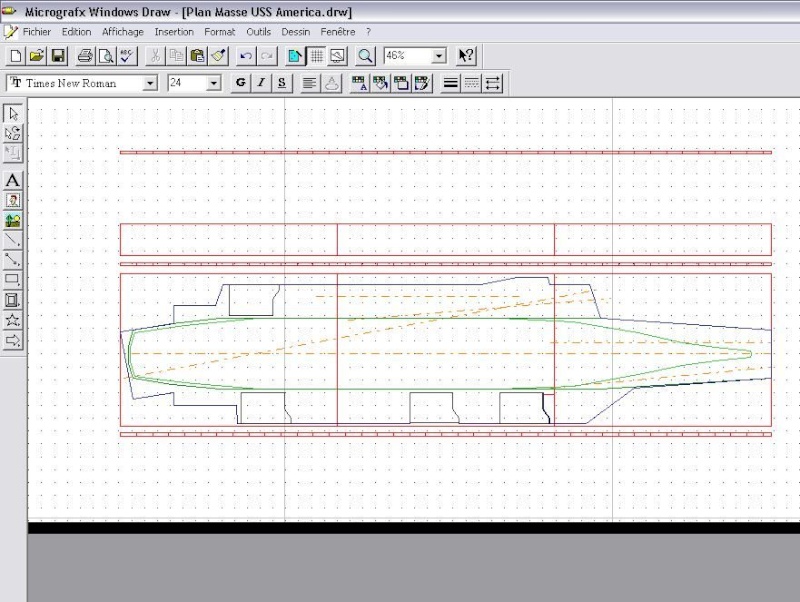The image size is (800, 602).
Task: Select the rotate and skew tool
Action: 13,133
